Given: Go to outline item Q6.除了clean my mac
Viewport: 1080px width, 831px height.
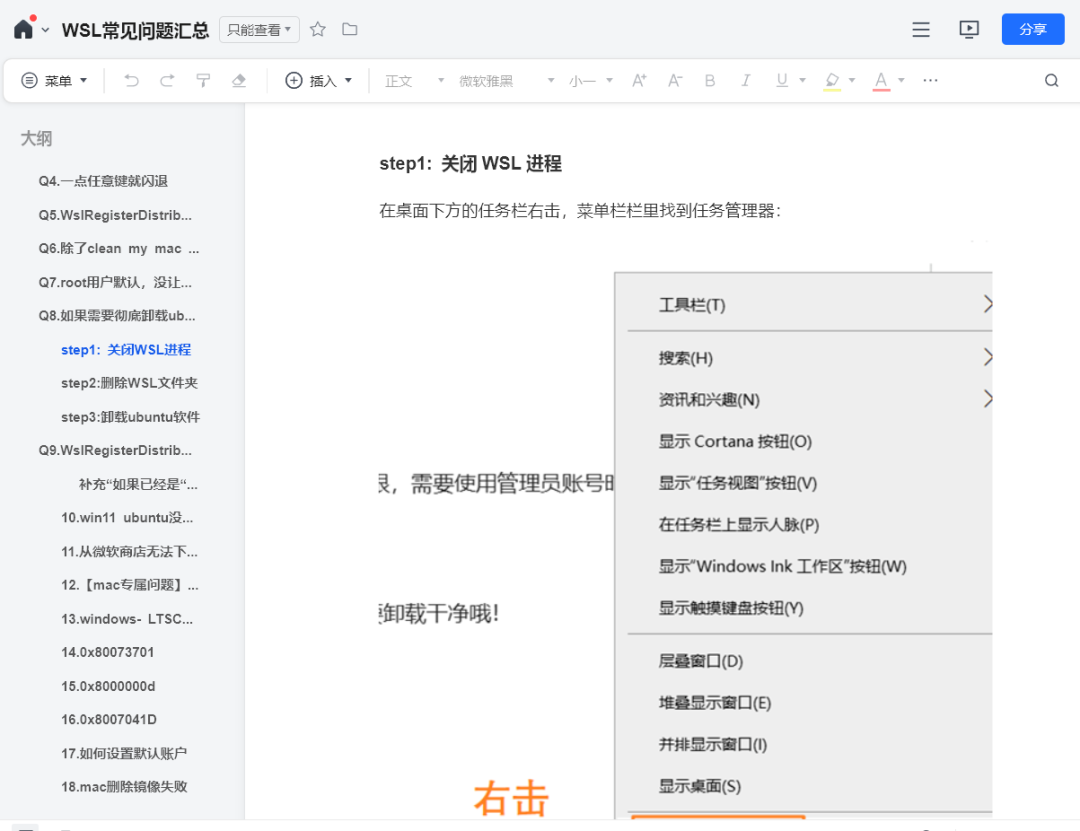Looking at the screenshot, I should pyautogui.click(x=118, y=249).
